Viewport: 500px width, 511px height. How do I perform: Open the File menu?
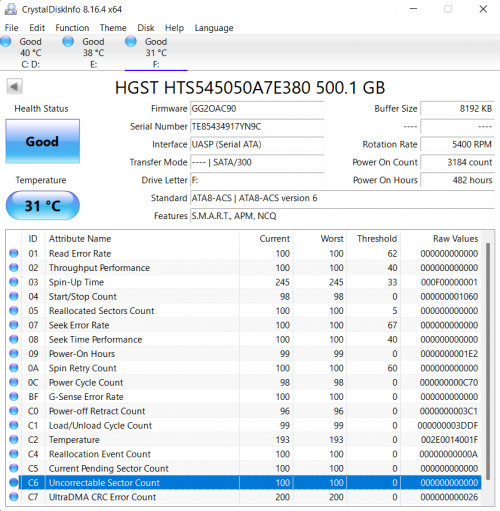[x=12, y=28]
